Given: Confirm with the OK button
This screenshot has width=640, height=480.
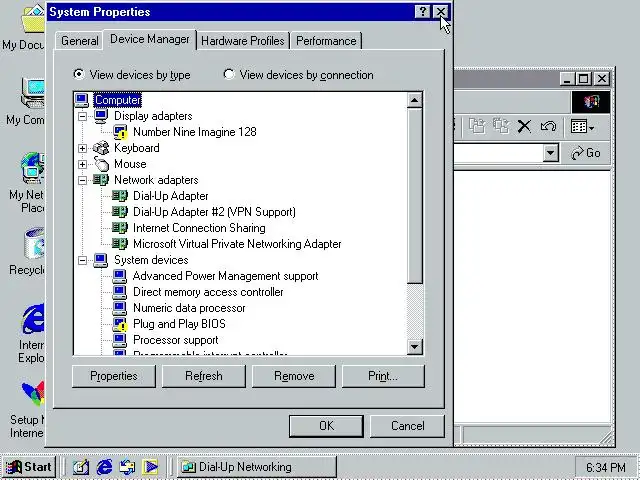Looking at the screenshot, I should 326,426.
